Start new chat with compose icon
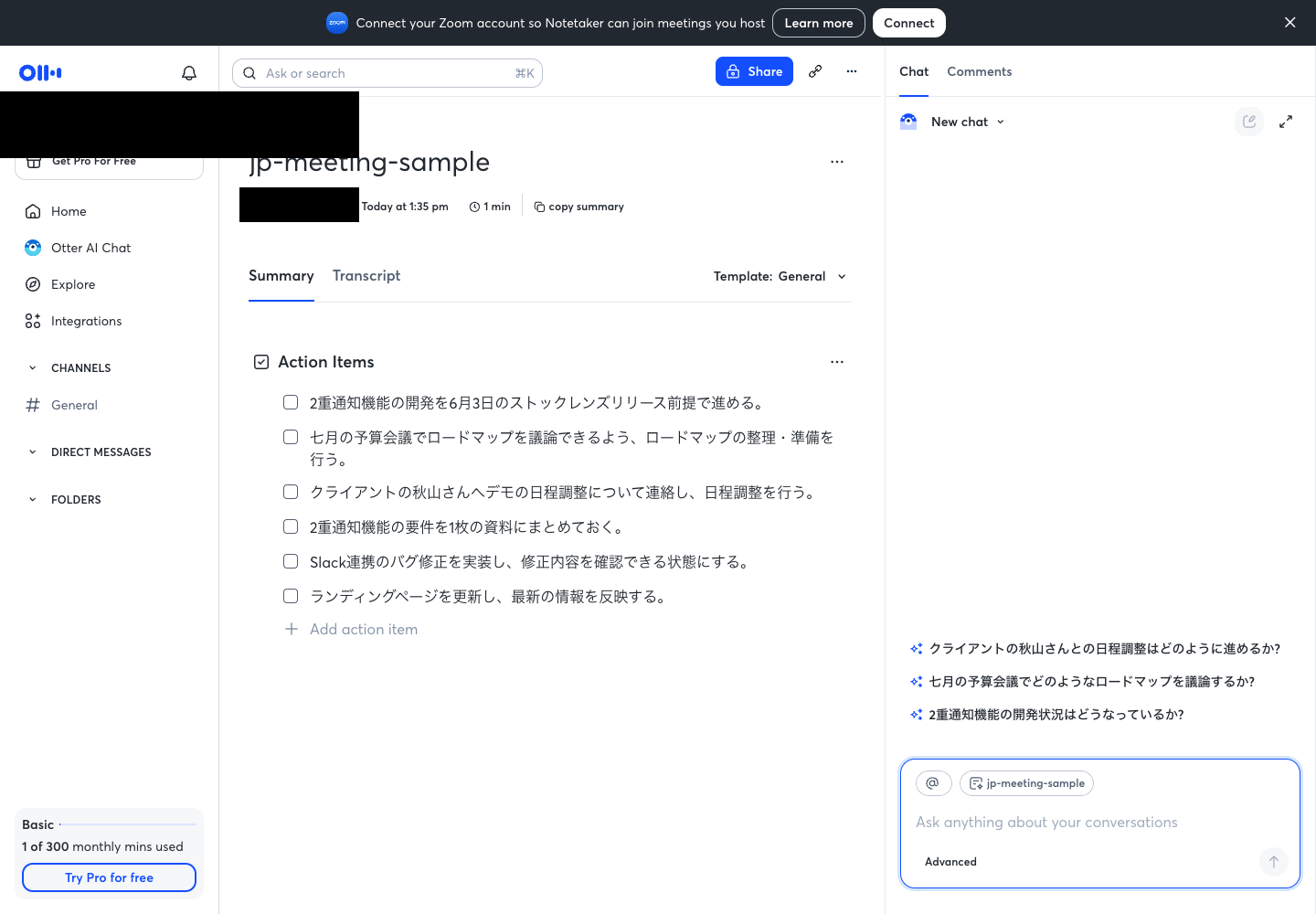The height and width of the screenshot is (914, 1316). click(x=1249, y=122)
